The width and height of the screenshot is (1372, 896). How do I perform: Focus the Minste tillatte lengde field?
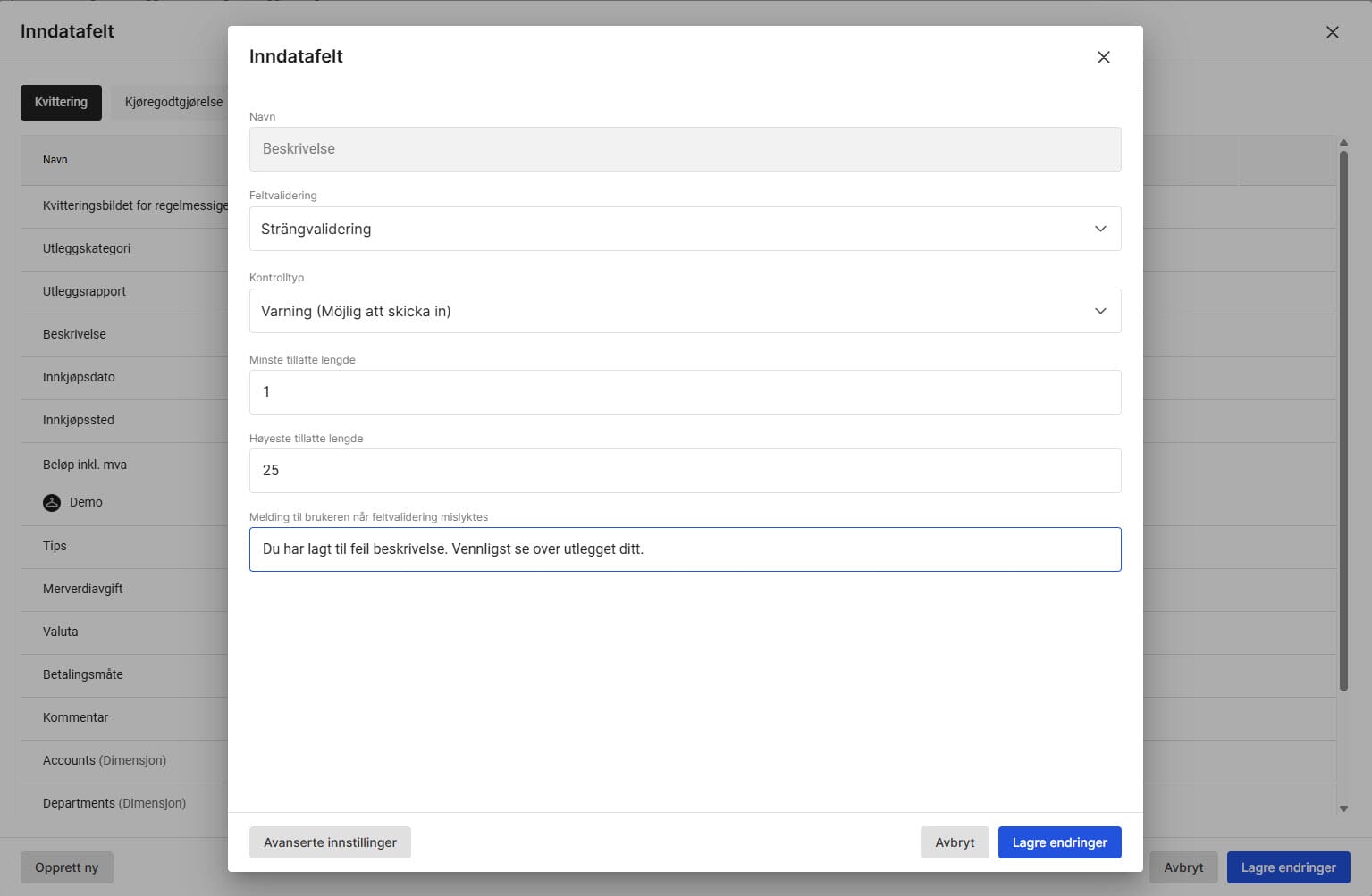pyautogui.click(x=684, y=392)
